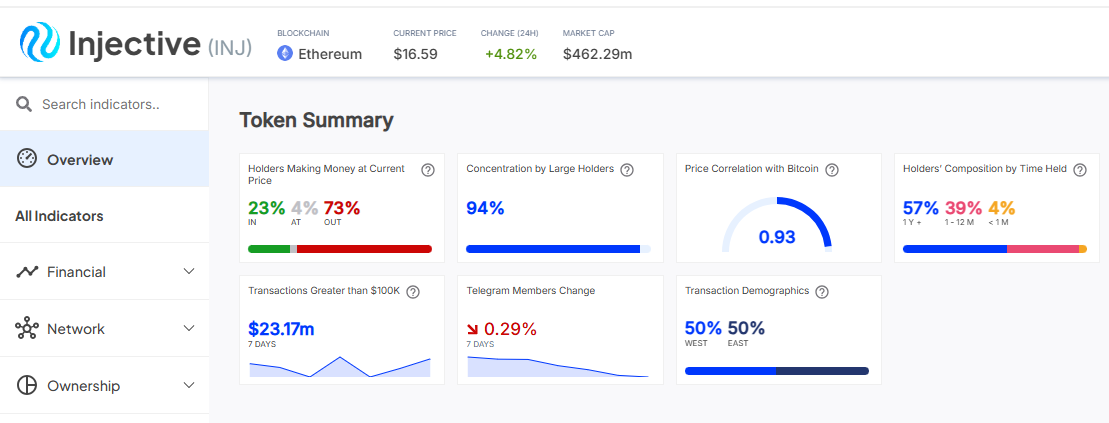Screen dimensions: 1109x423
Task: Click the Financial chart line icon
Action: click(26, 272)
